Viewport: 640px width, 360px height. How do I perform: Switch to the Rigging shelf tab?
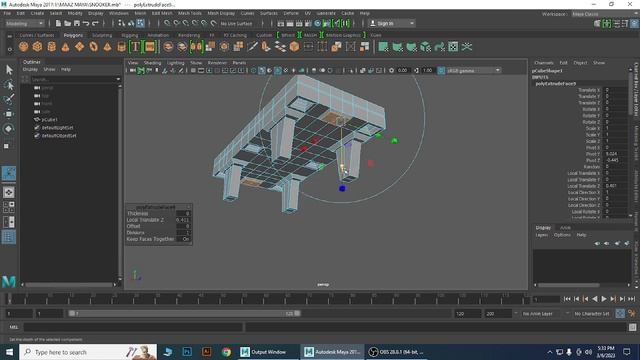pyautogui.click(x=130, y=36)
